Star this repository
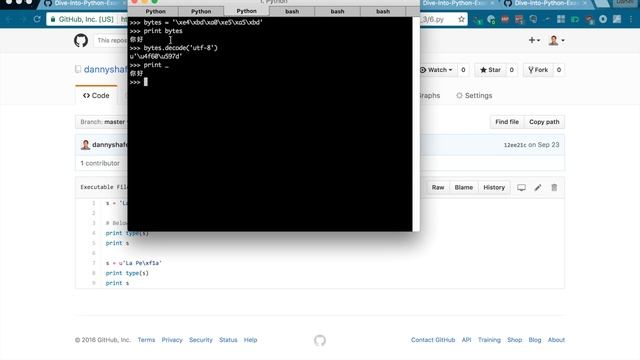 click(x=490, y=70)
